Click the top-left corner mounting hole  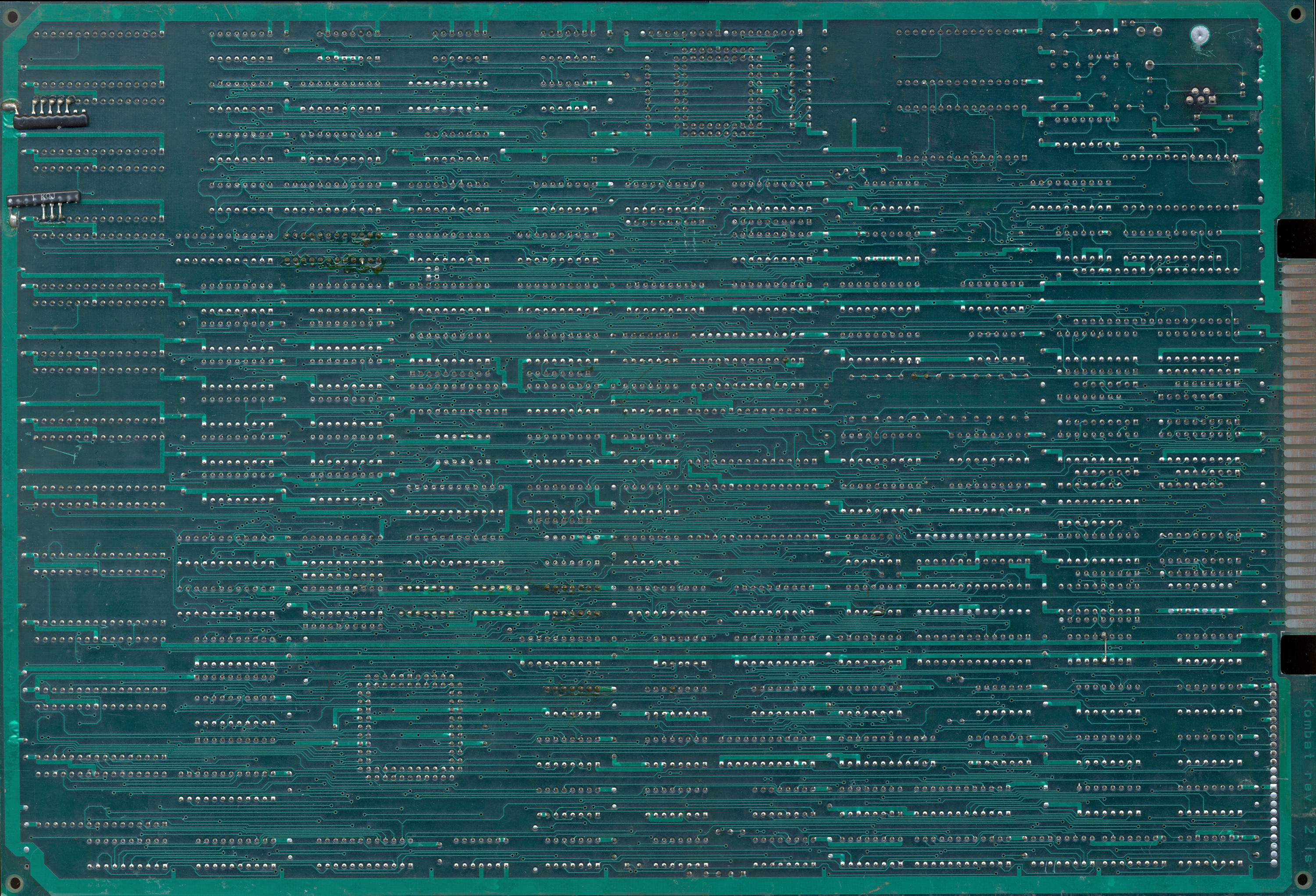14,17
